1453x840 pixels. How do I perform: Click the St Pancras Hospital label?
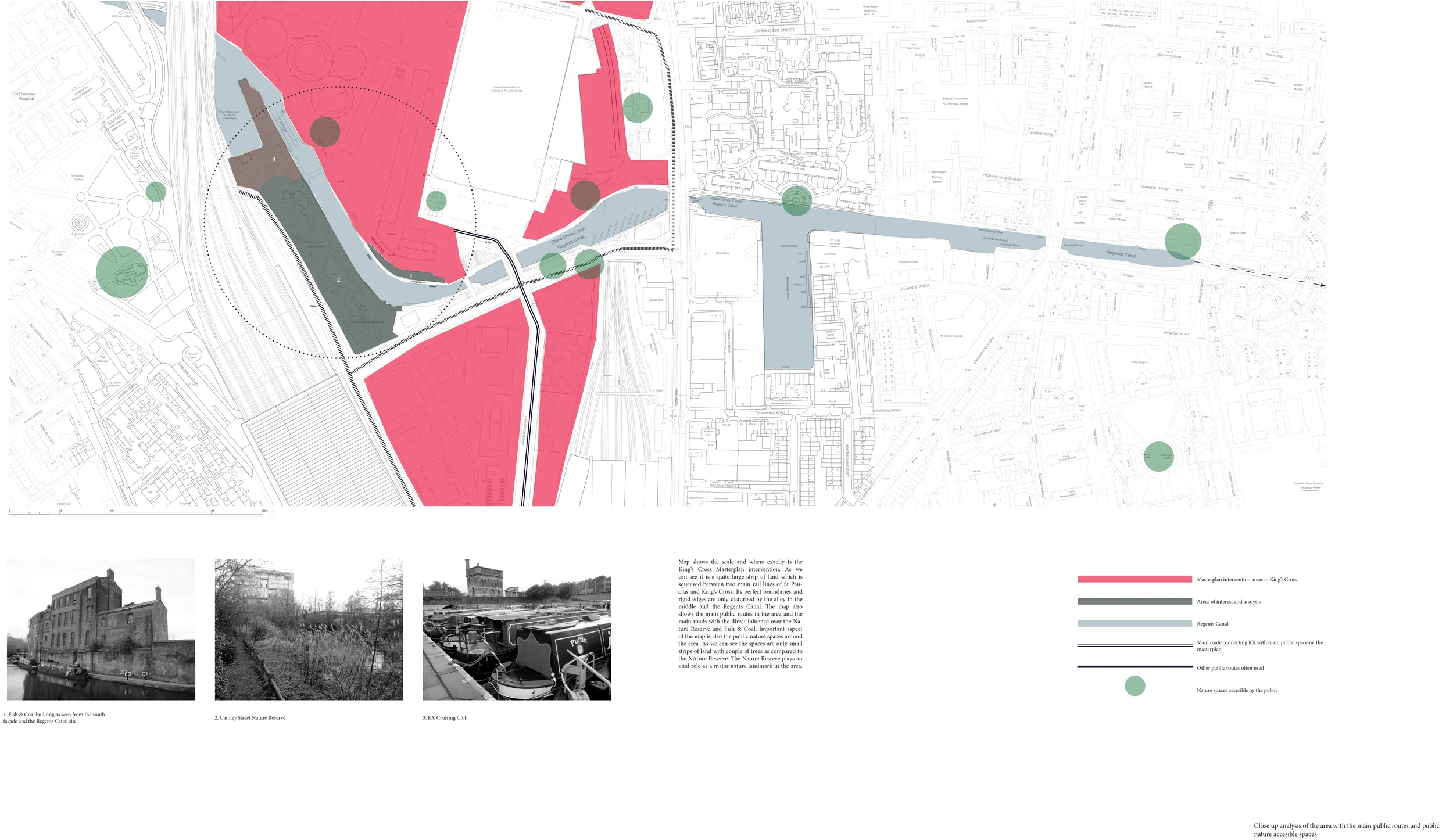(24, 96)
